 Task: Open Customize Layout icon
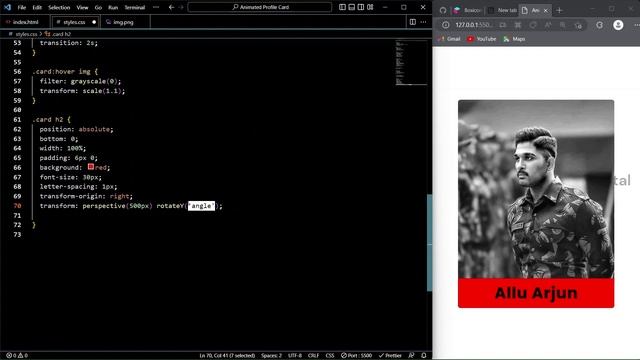click(x=370, y=7)
